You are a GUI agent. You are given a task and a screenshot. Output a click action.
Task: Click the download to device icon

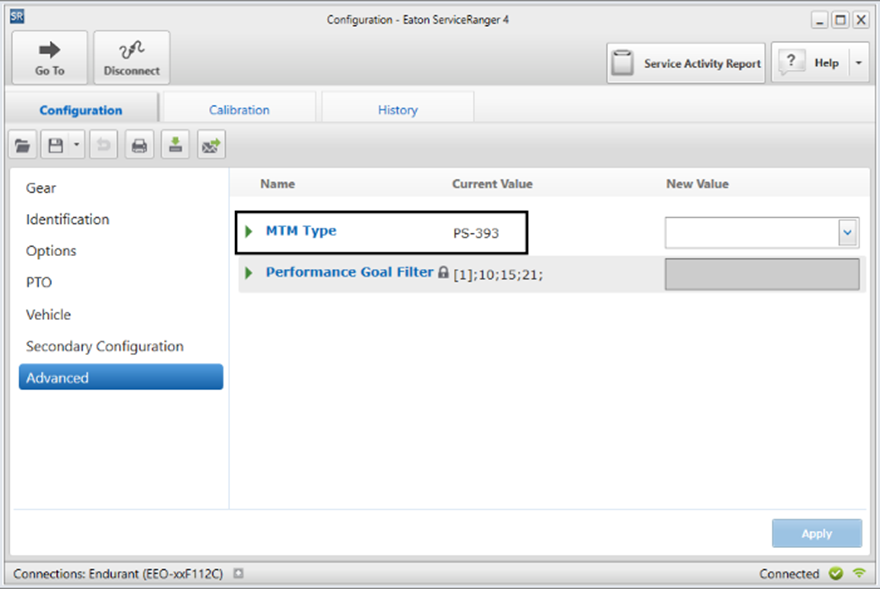(x=175, y=146)
